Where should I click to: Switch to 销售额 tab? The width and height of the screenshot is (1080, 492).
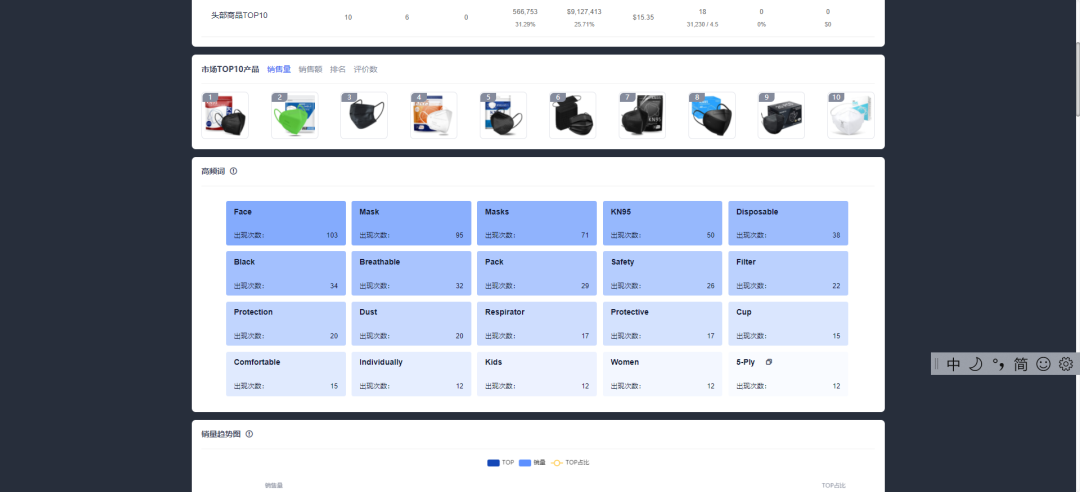310,69
